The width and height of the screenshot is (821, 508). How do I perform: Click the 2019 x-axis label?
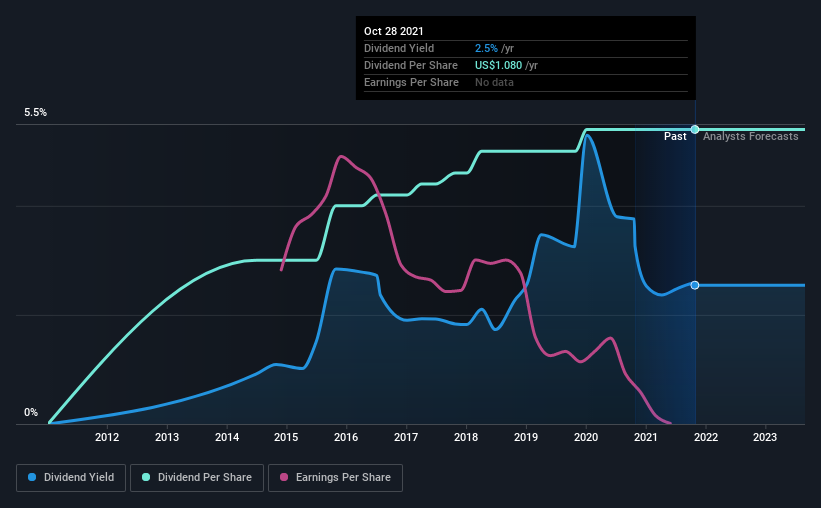(x=526, y=437)
